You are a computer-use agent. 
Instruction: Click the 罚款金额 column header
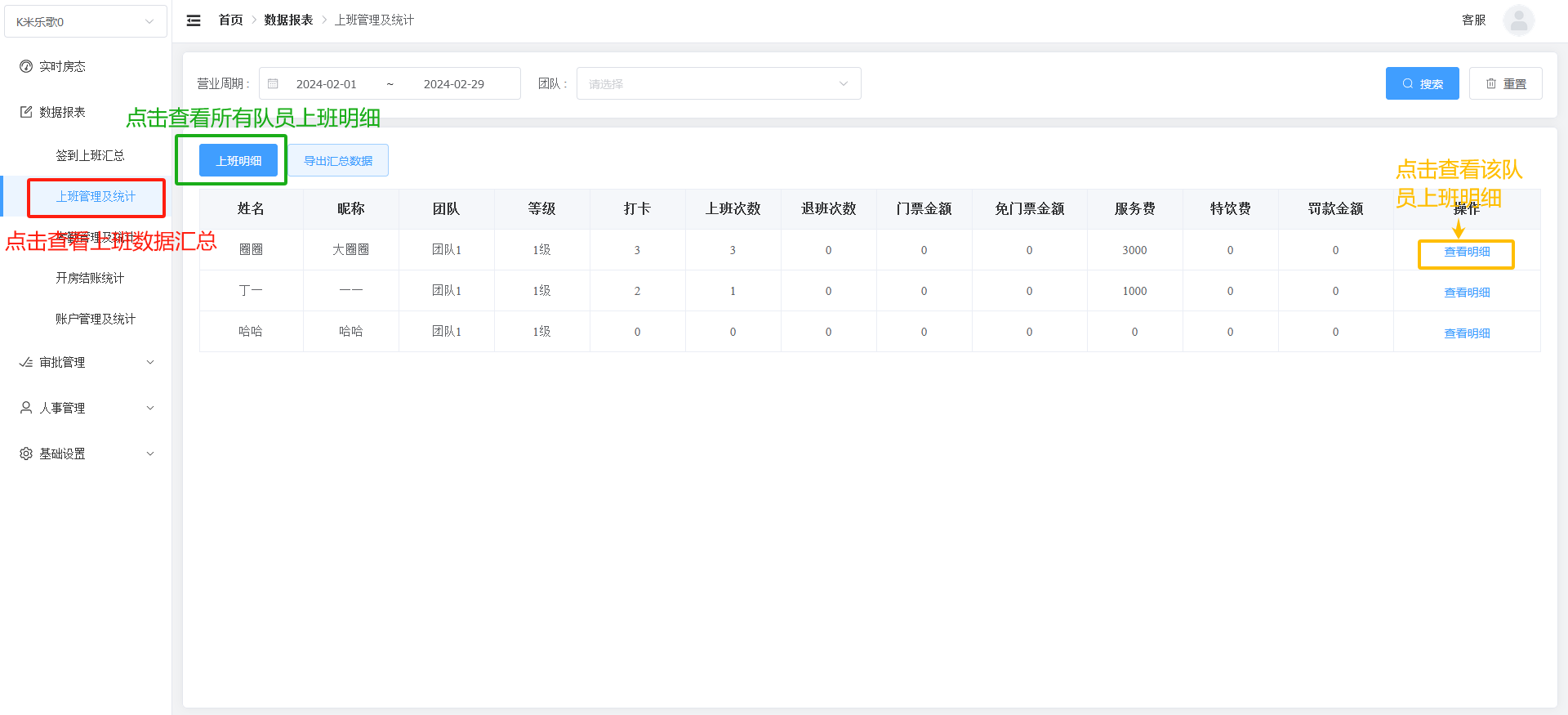[1335, 209]
